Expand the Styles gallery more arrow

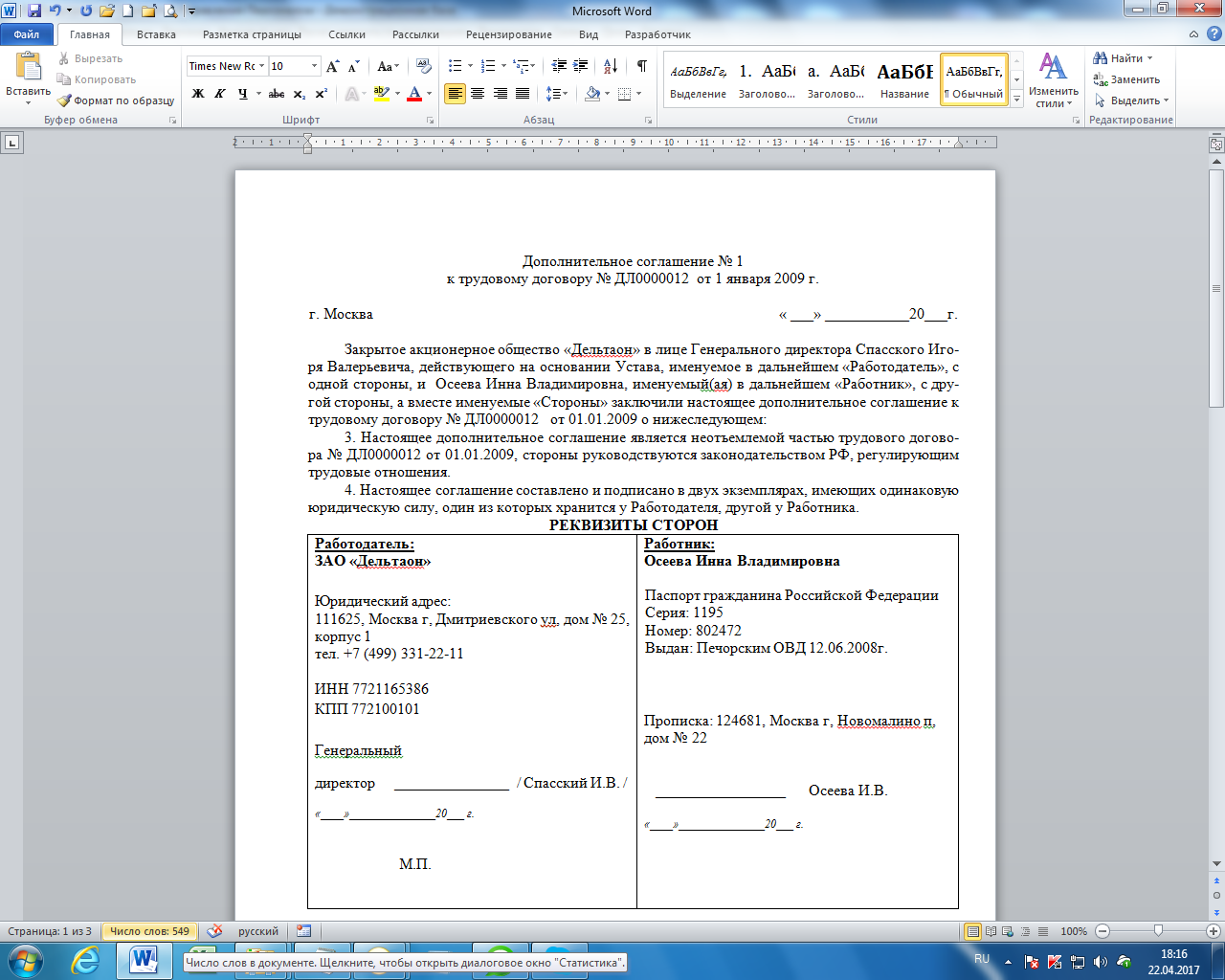click(1016, 100)
